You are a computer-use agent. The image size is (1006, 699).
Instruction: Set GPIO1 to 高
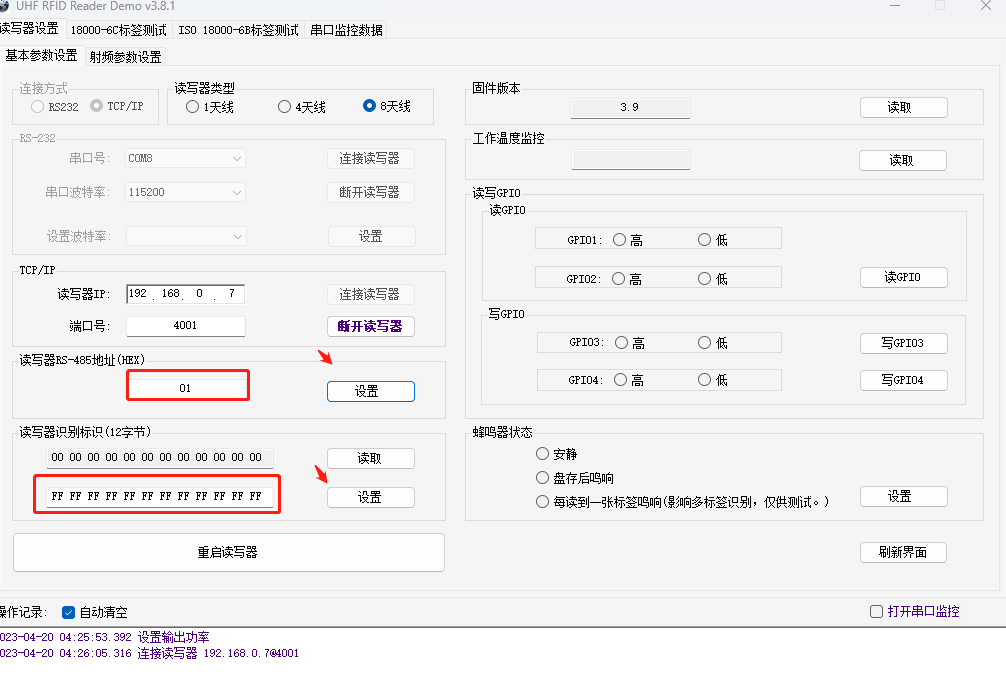pyautogui.click(x=619, y=240)
